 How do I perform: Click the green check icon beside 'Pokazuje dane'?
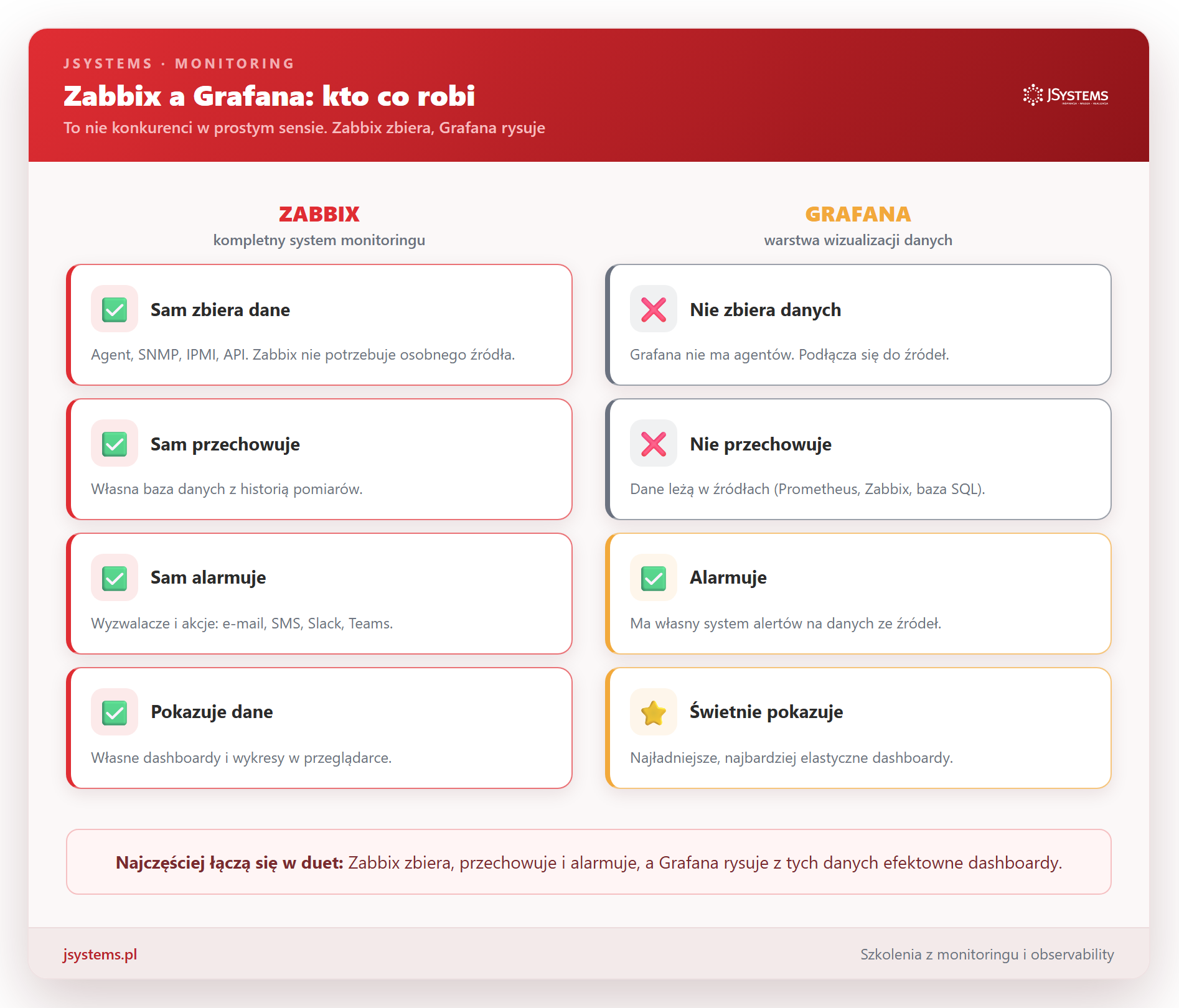tap(115, 712)
